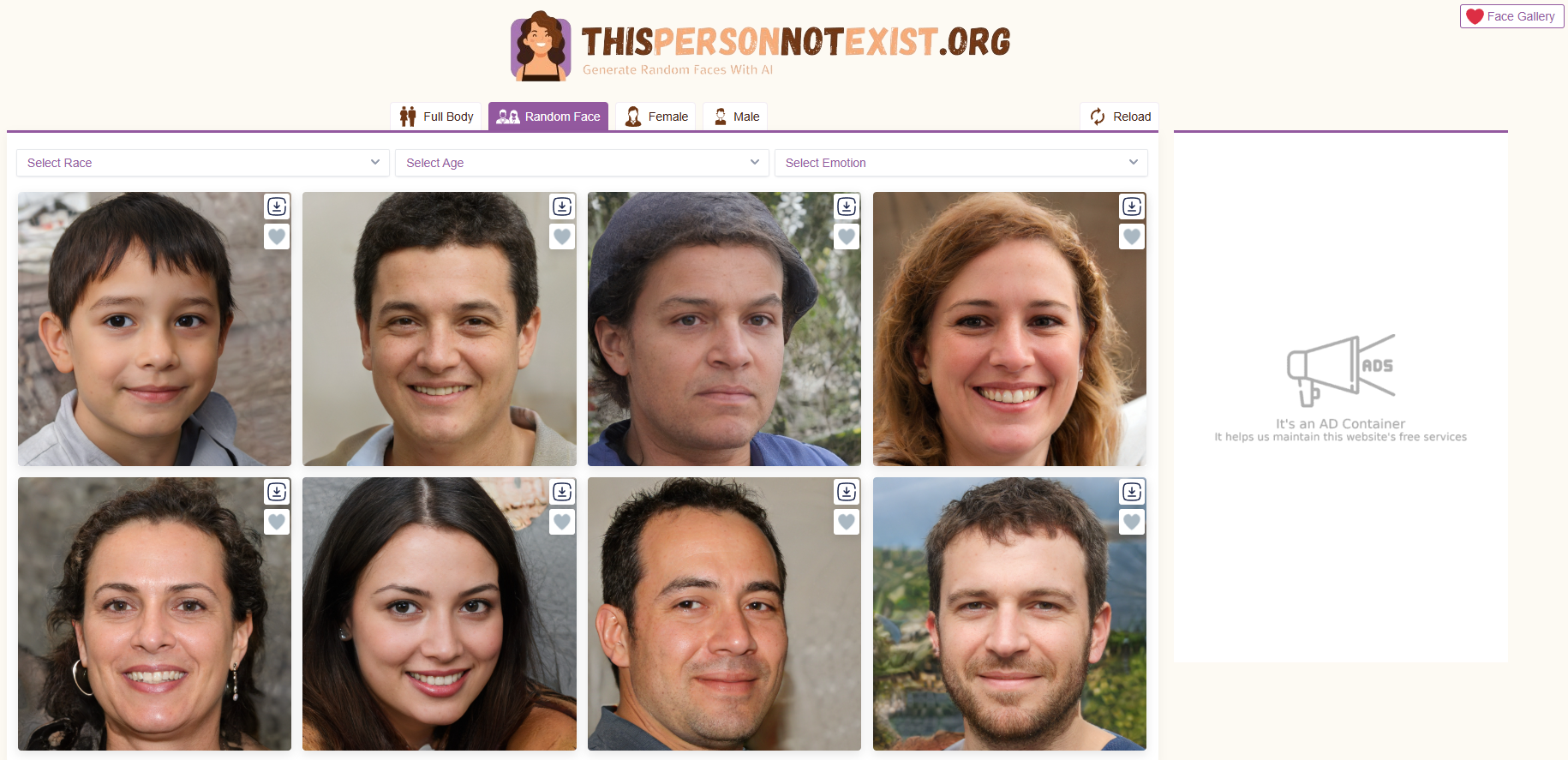Open the bottom-row receding-hairline man's thumbnail
1568x760 pixels.
click(x=724, y=613)
